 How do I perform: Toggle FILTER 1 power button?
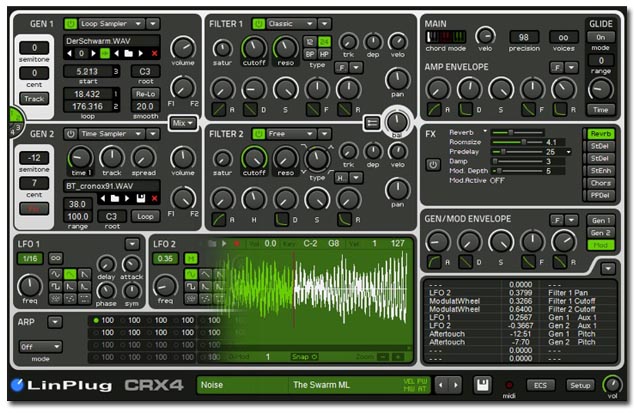[258, 24]
